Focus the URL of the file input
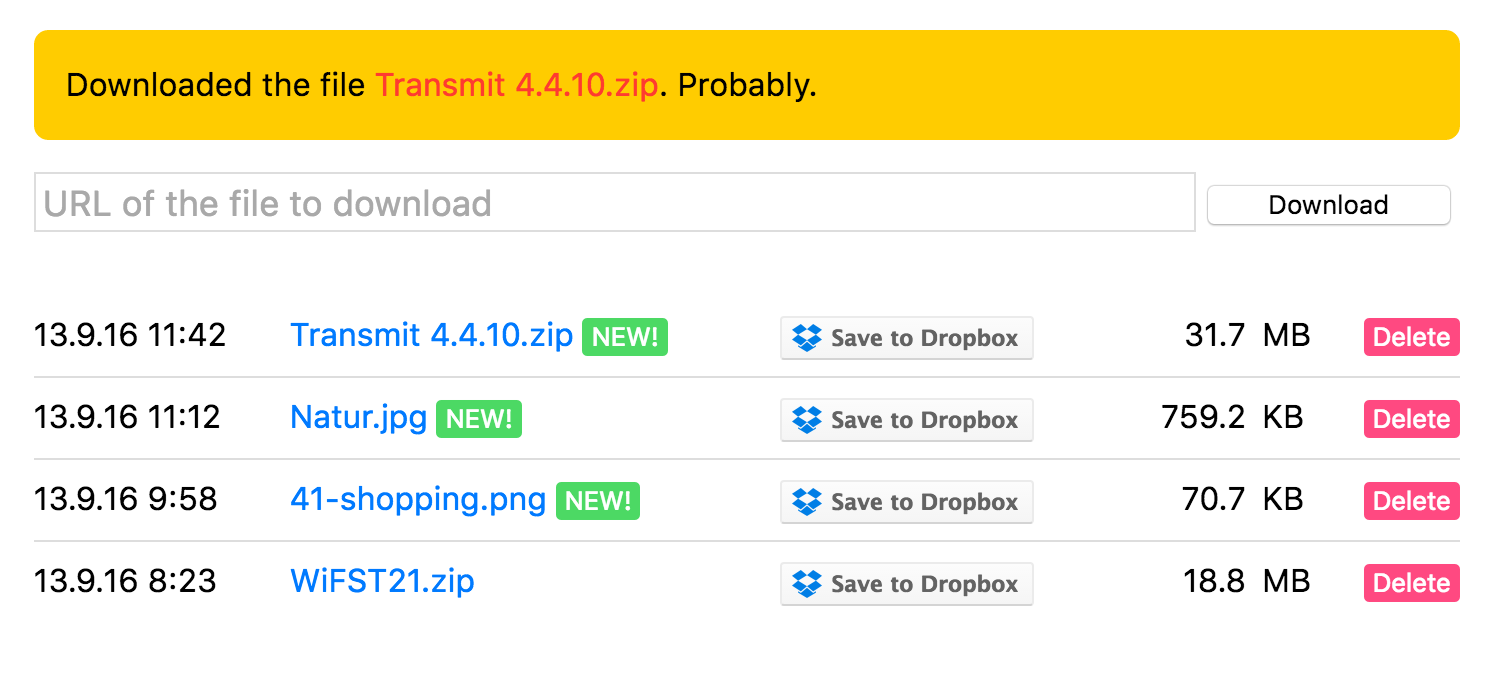Image resolution: width=1494 pixels, height=690 pixels. point(614,203)
